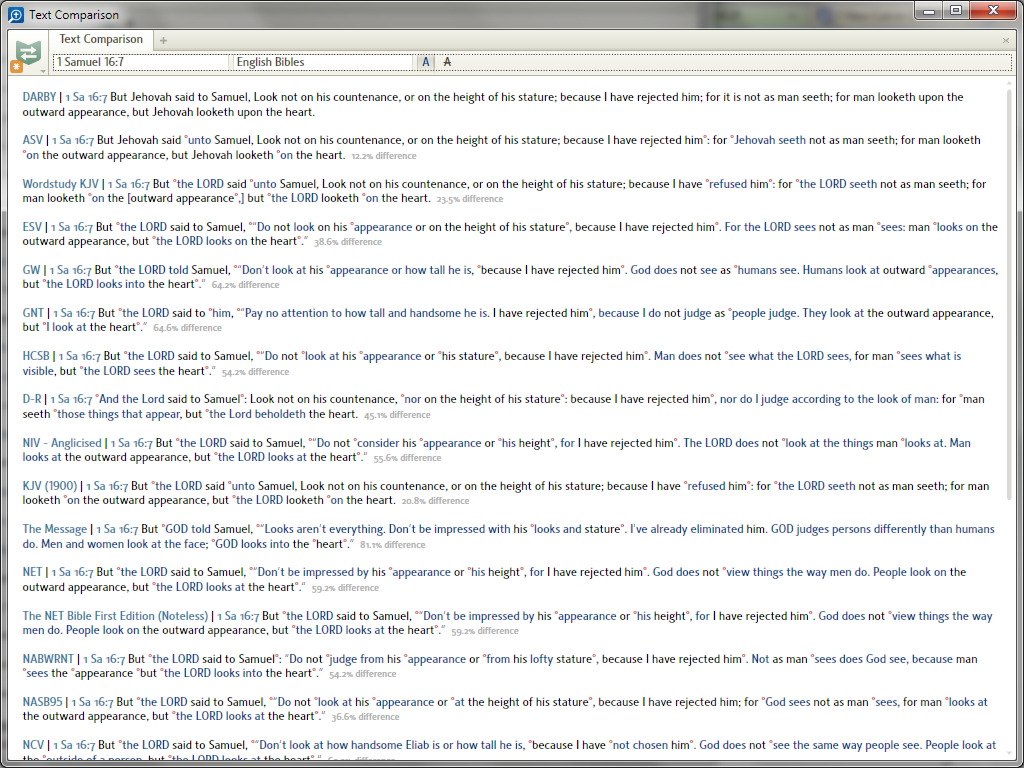This screenshot has height=768, width=1024.
Task: Toggle the strikethrough 'A' removed-text button
Action: [x=447, y=62]
